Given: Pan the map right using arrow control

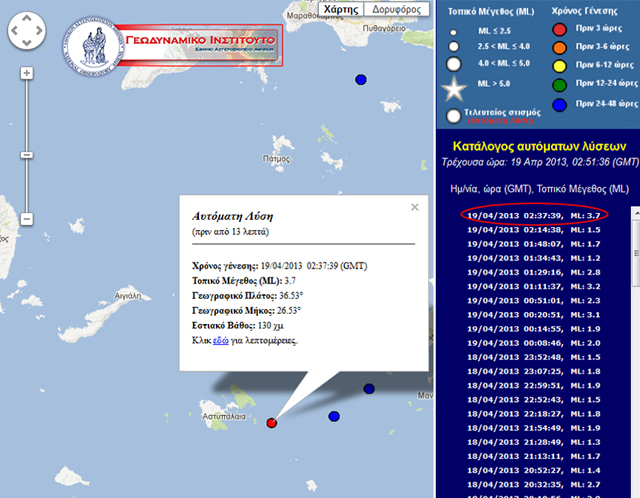Looking at the screenshot, I should point(39,35).
